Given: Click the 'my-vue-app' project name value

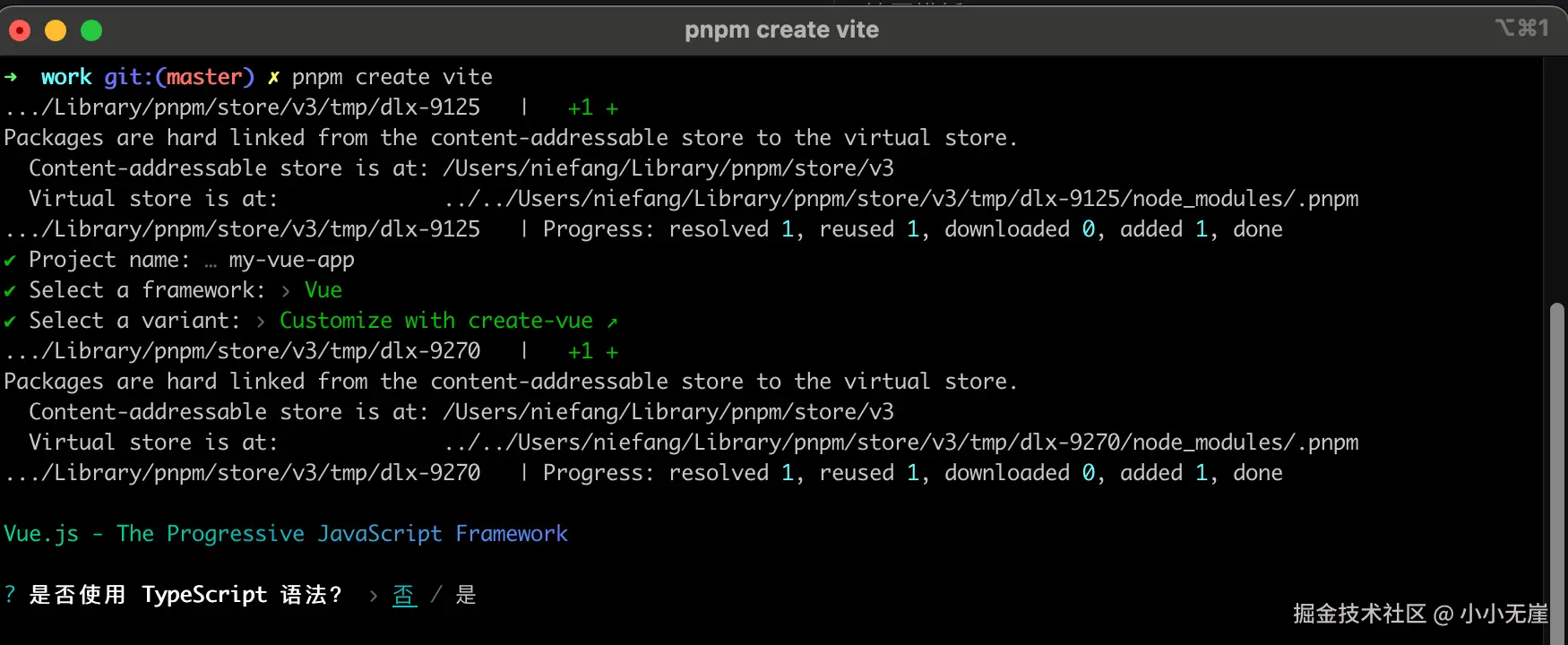Looking at the screenshot, I should click(292, 261).
